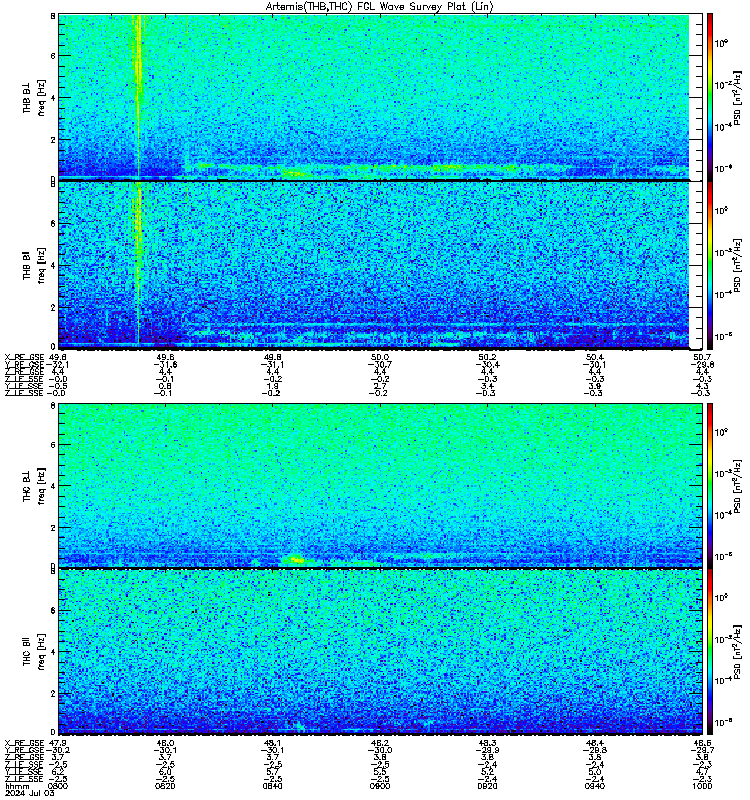
Task: Click the '0820' time tick label
Action: coord(165,786)
